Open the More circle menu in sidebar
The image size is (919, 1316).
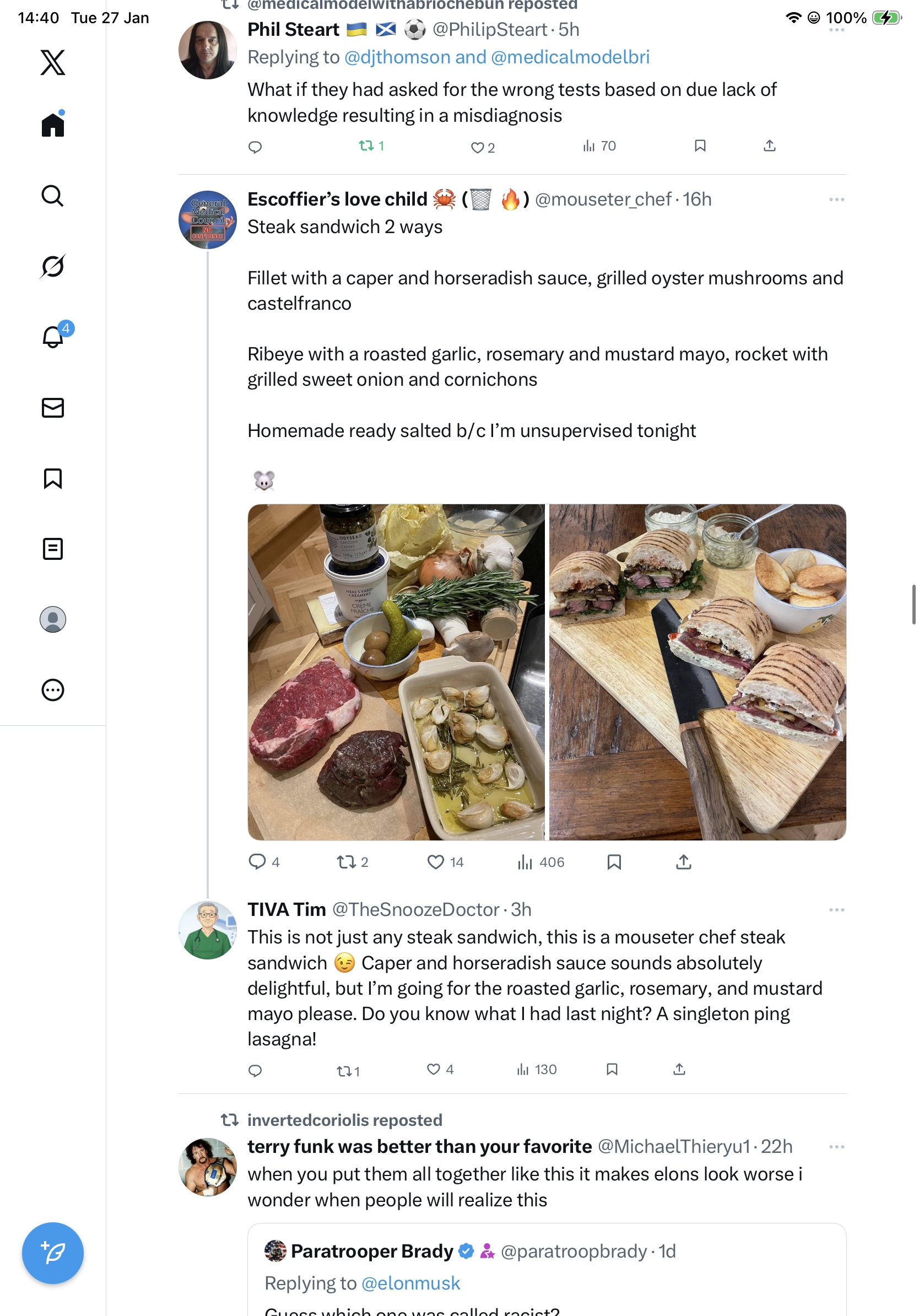53,689
